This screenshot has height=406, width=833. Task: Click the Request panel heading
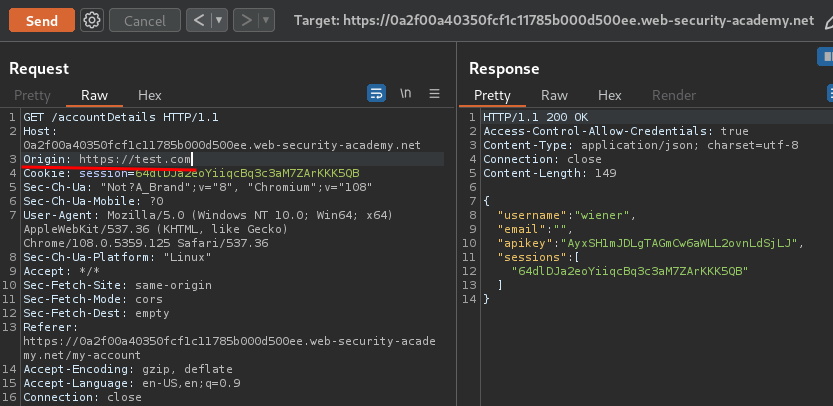pos(39,69)
